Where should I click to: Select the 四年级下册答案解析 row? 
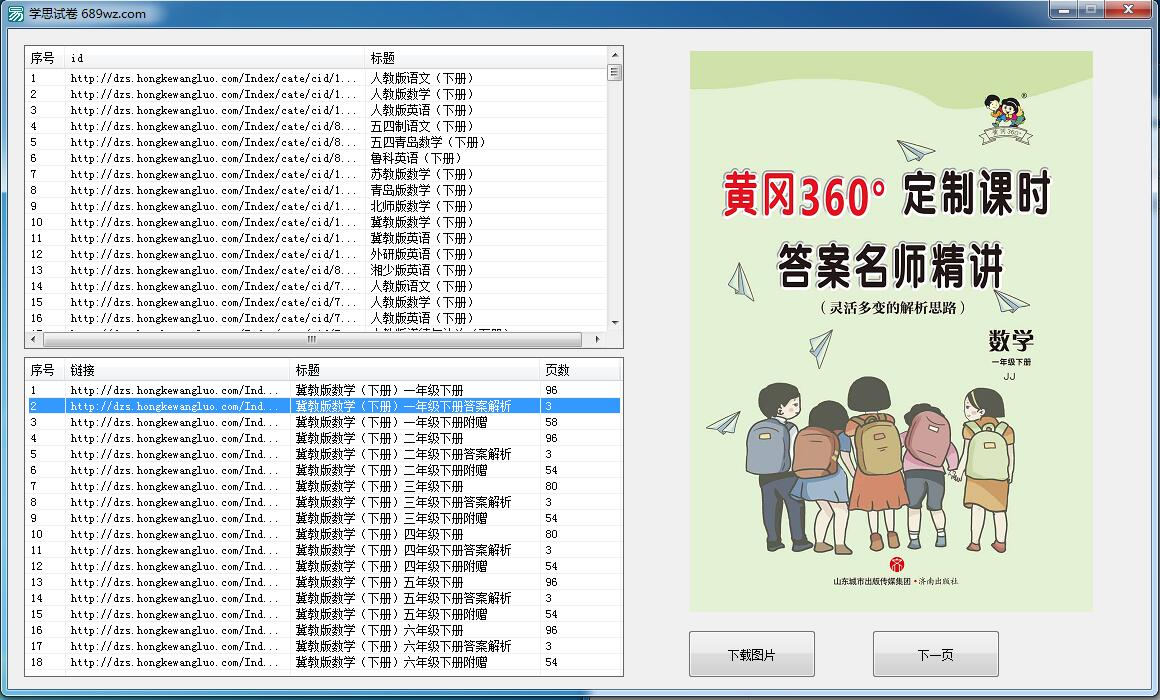click(x=324, y=551)
